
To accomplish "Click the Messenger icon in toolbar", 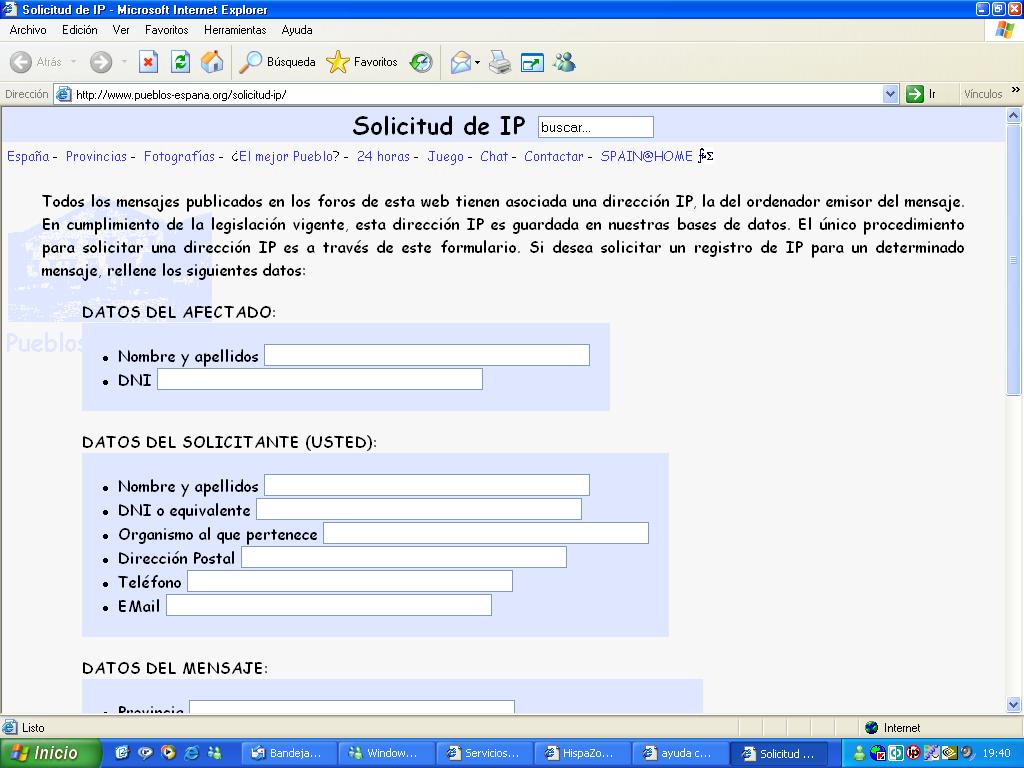I will 564,62.
